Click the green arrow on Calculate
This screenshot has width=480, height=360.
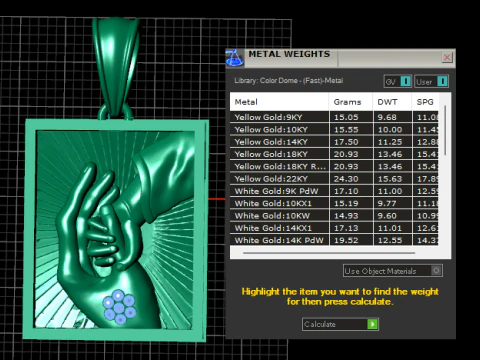(x=372, y=324)
